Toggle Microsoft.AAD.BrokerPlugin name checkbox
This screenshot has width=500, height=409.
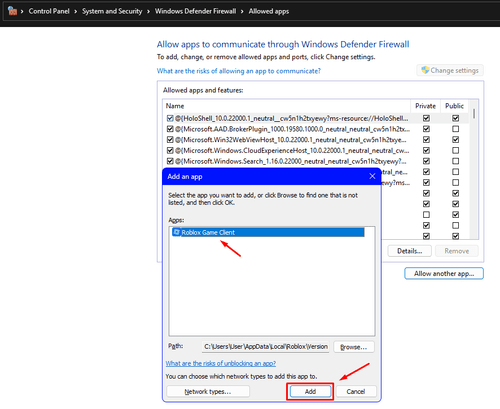(170, 129)
